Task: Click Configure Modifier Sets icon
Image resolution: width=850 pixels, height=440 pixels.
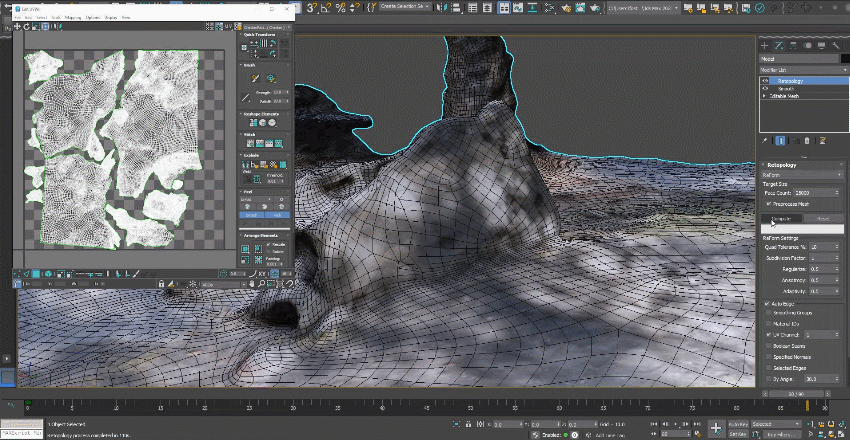Action: point(822,141)
